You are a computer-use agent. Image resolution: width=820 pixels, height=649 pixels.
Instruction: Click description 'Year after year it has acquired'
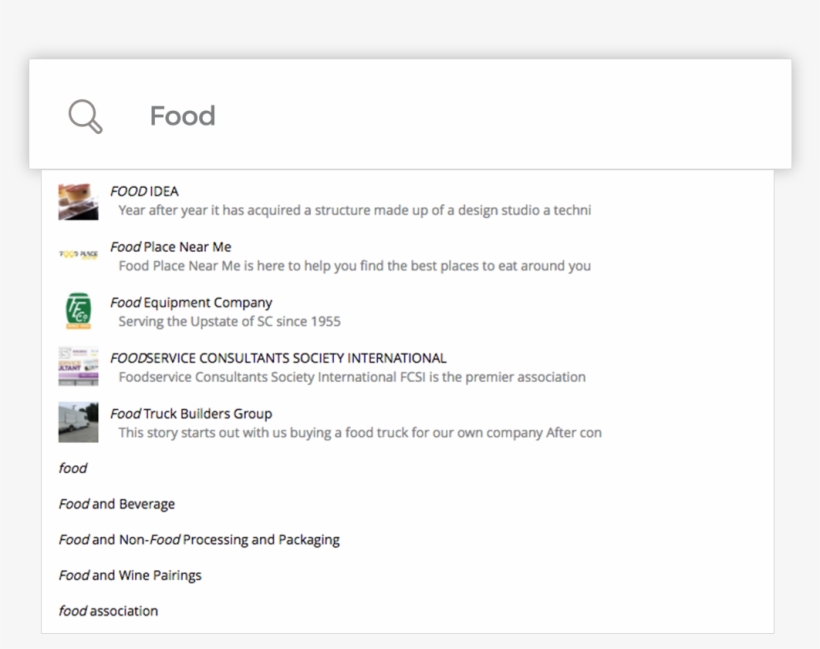point(355,210)
